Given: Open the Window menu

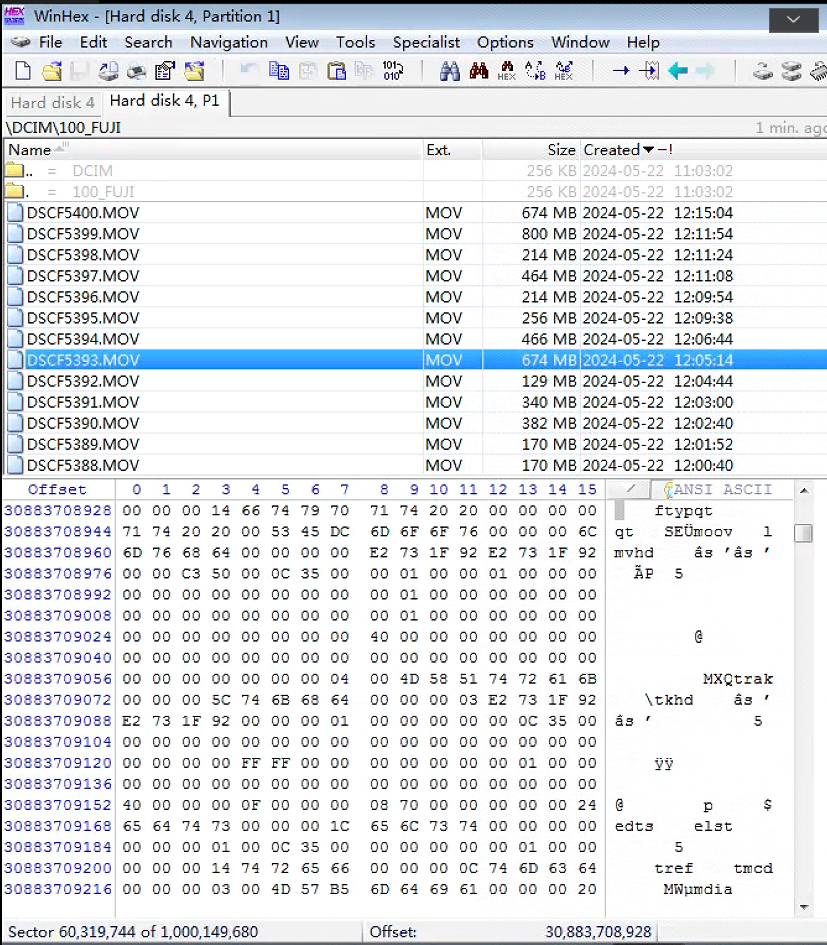Looking at the screenshot, I should tap(580, 42).
